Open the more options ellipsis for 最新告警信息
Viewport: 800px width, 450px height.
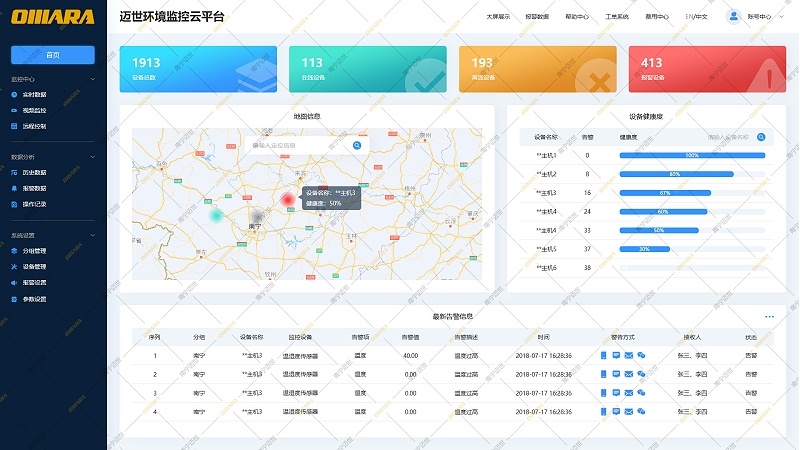point(769,317)
